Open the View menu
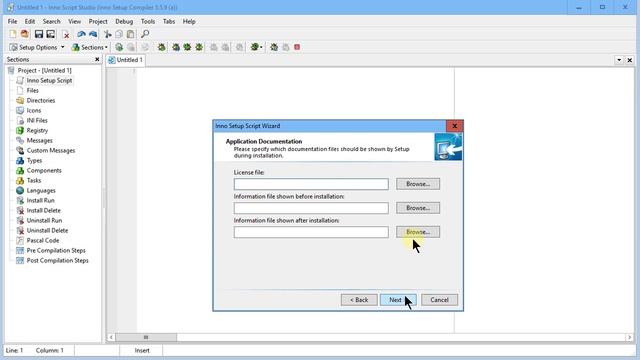The height and width of the screenshot is (360, 640). tap(74, 21)
